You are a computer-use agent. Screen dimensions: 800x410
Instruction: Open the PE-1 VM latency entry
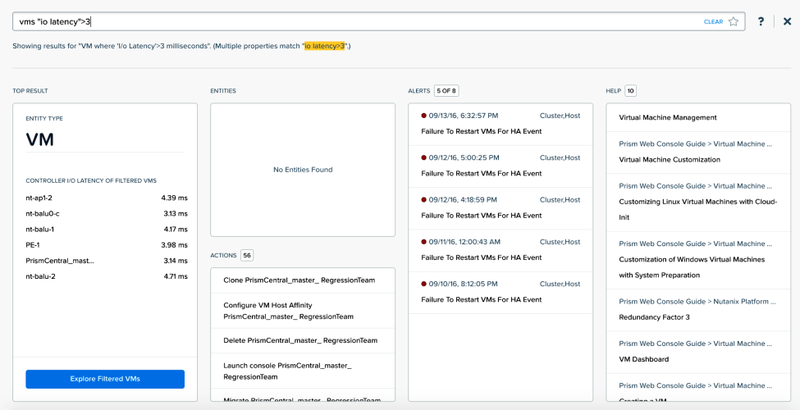click(107, 245)
